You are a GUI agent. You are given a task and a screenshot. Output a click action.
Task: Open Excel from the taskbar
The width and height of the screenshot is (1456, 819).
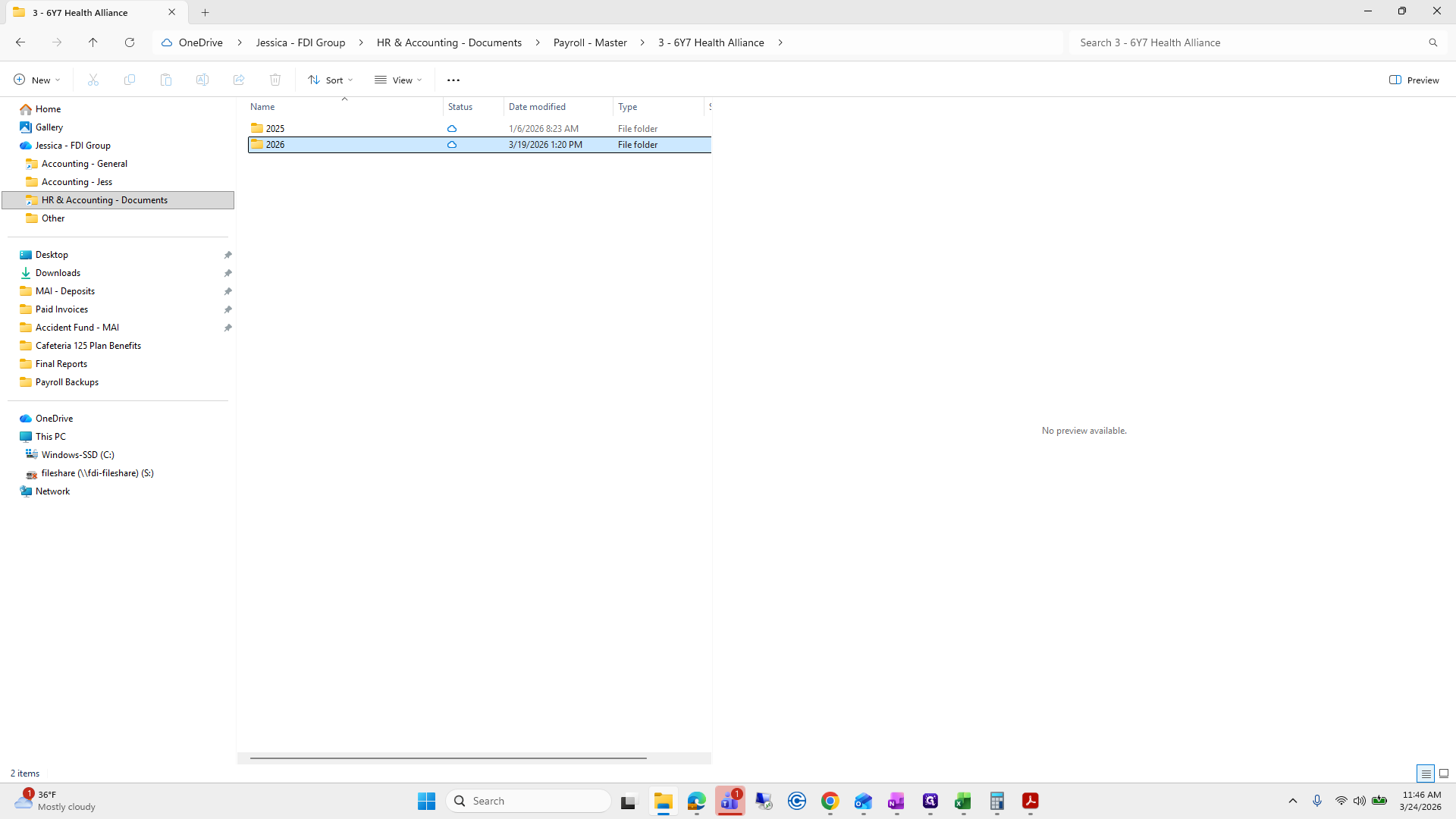[x=963, y=801]
